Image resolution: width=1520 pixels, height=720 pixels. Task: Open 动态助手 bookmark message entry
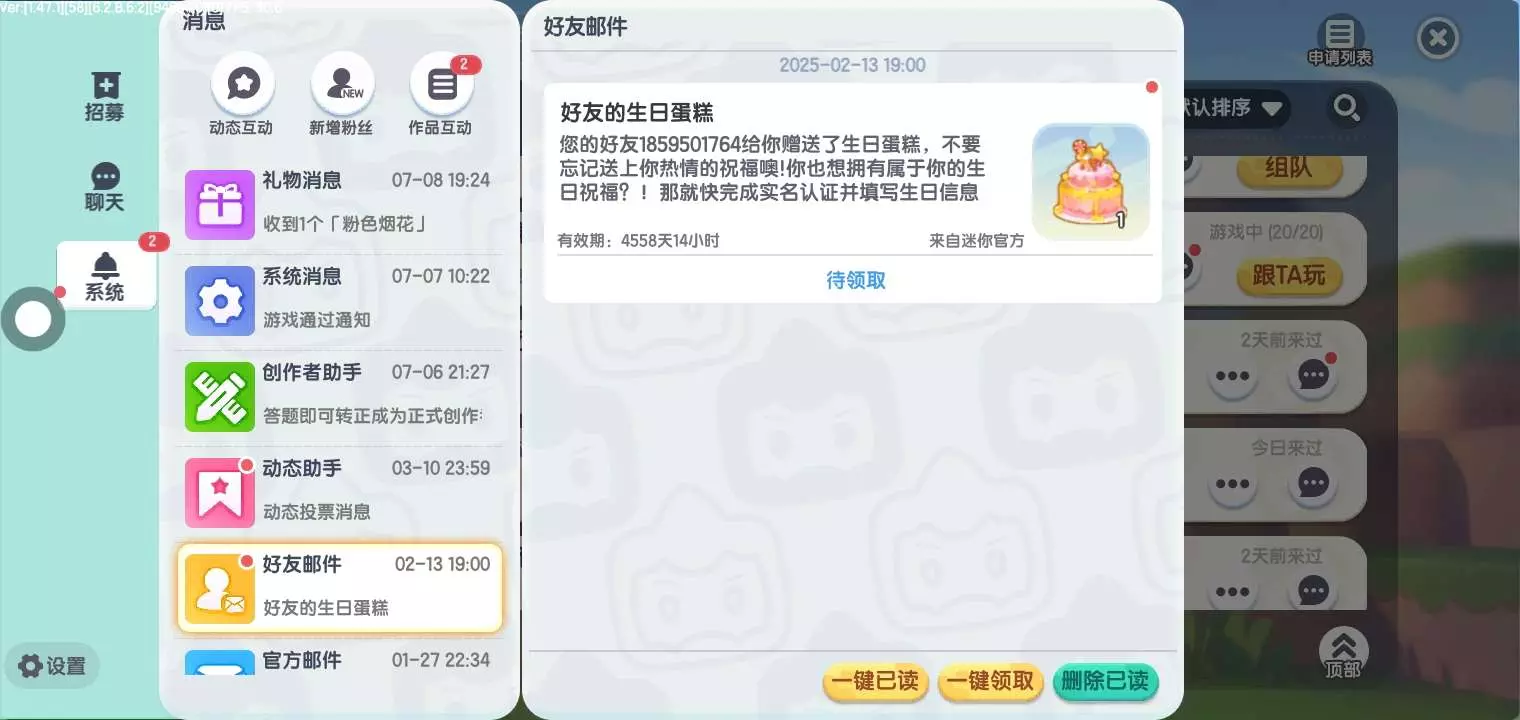[340, 493]
